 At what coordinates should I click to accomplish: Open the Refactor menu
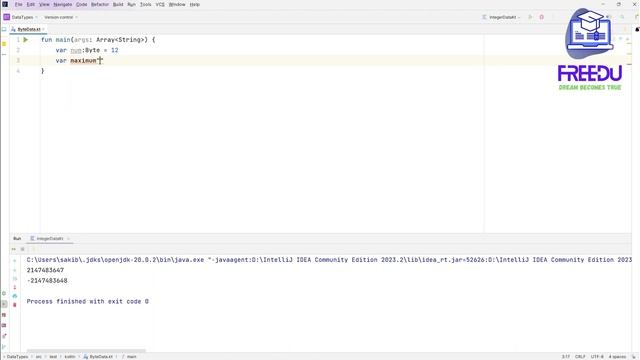[x=100, y=4]
